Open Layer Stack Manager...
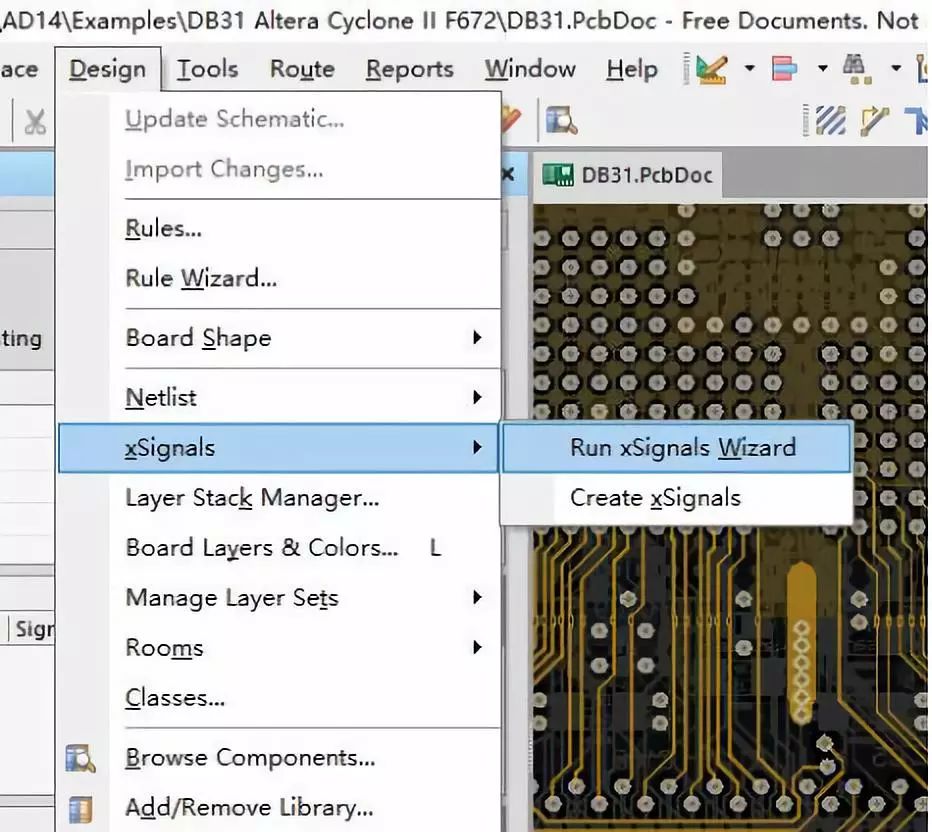Screen dimensions: 932x832 tap(279, 498)
